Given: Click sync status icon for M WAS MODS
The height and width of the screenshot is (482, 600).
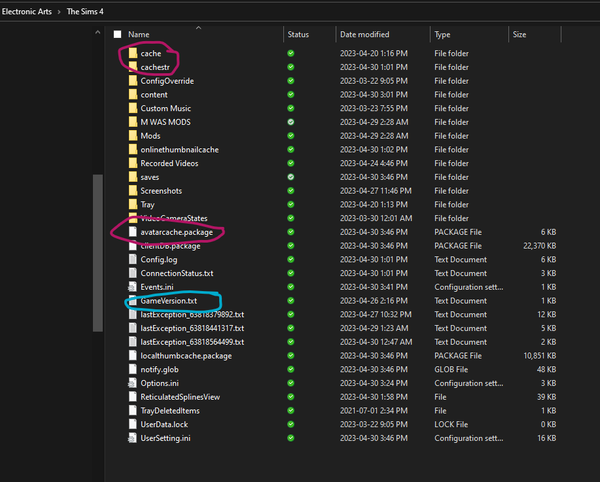Looking at the screenshot, I should (291, 122).
